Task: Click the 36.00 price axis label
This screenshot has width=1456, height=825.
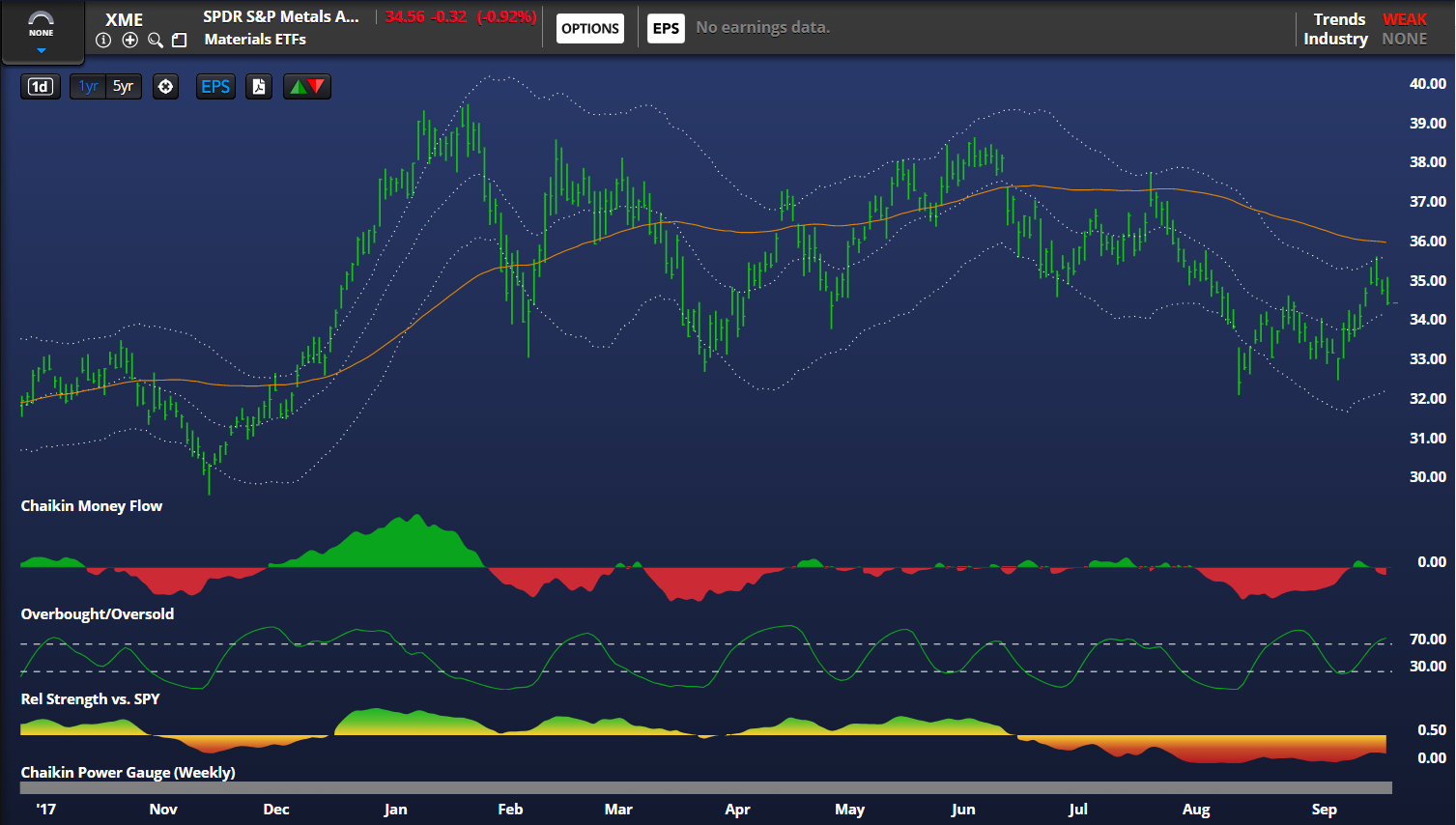Action: (1427, 242)
